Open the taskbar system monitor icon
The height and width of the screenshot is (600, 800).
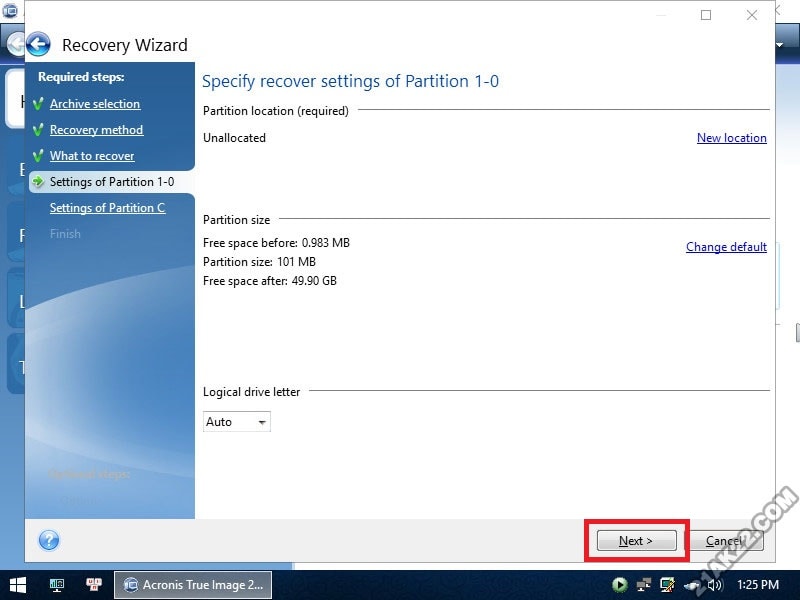click(57, 585)
